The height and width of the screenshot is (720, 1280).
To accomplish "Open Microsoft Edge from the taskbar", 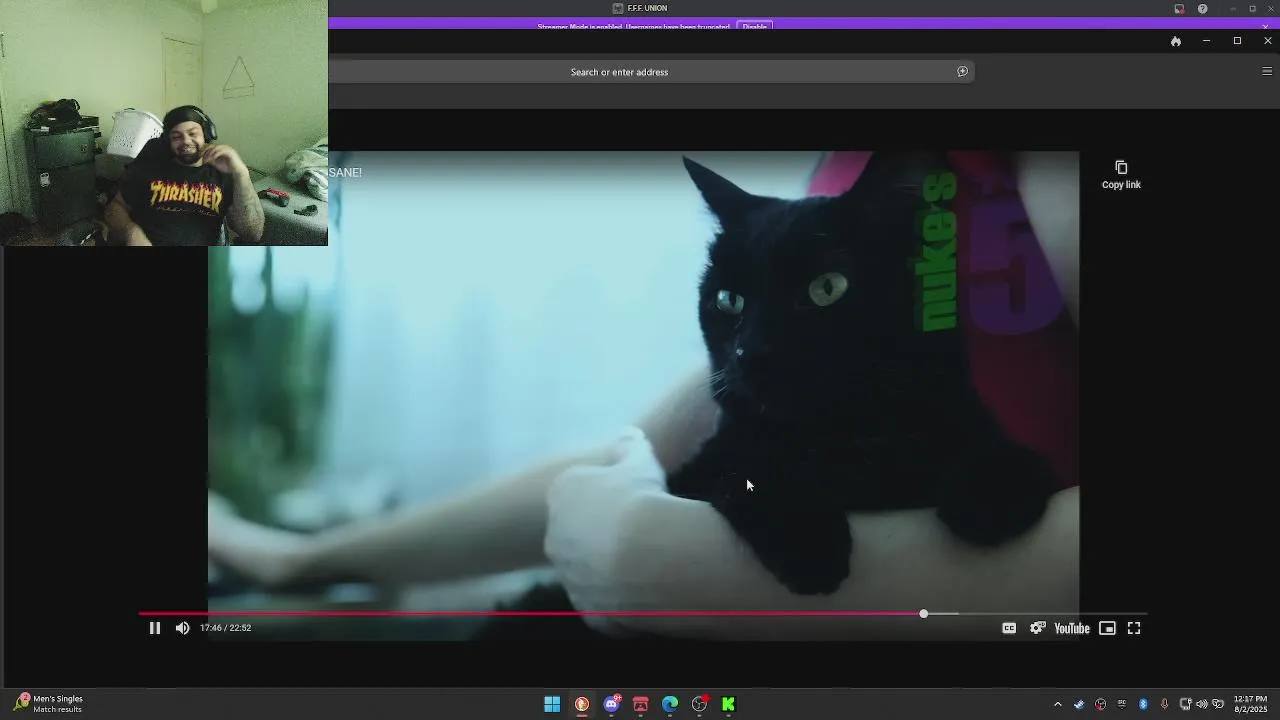I will (x=670, y=704).
